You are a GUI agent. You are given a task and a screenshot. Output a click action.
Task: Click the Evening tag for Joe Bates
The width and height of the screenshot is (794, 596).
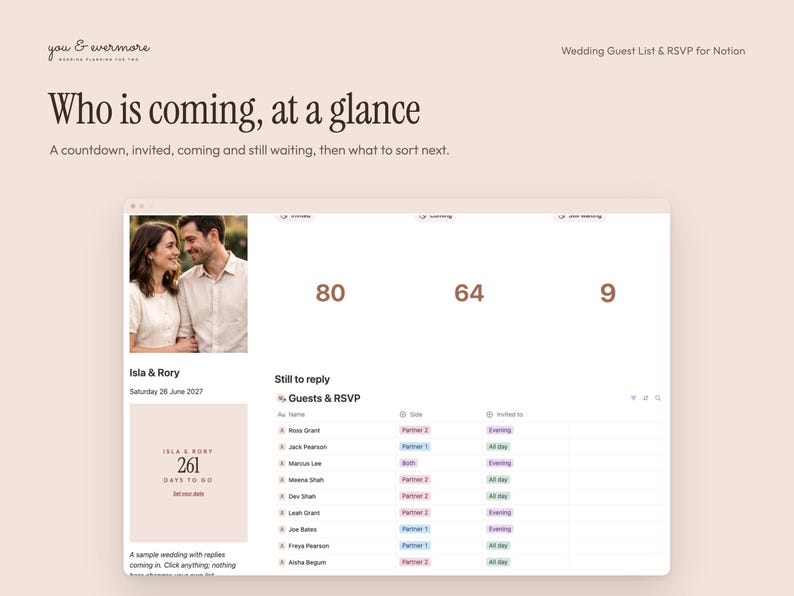click(500, 529)
